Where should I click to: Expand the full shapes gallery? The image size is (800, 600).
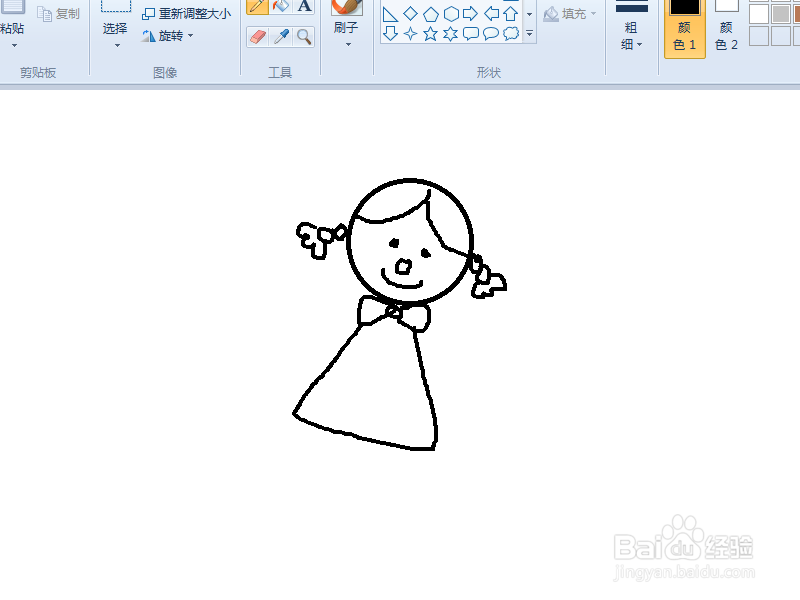[530, 34]
